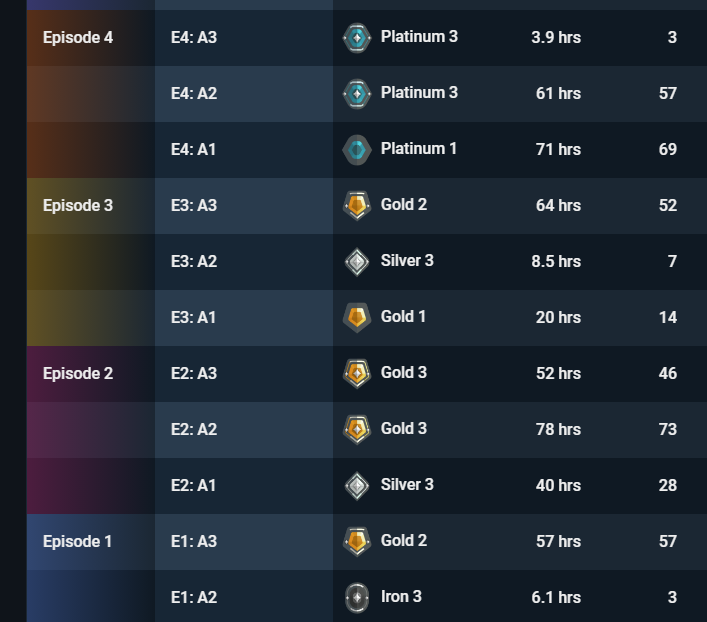Viewport: 707px width, 622px height.
Task: Select the Episode 2 section label
Action: coord(78,374)
